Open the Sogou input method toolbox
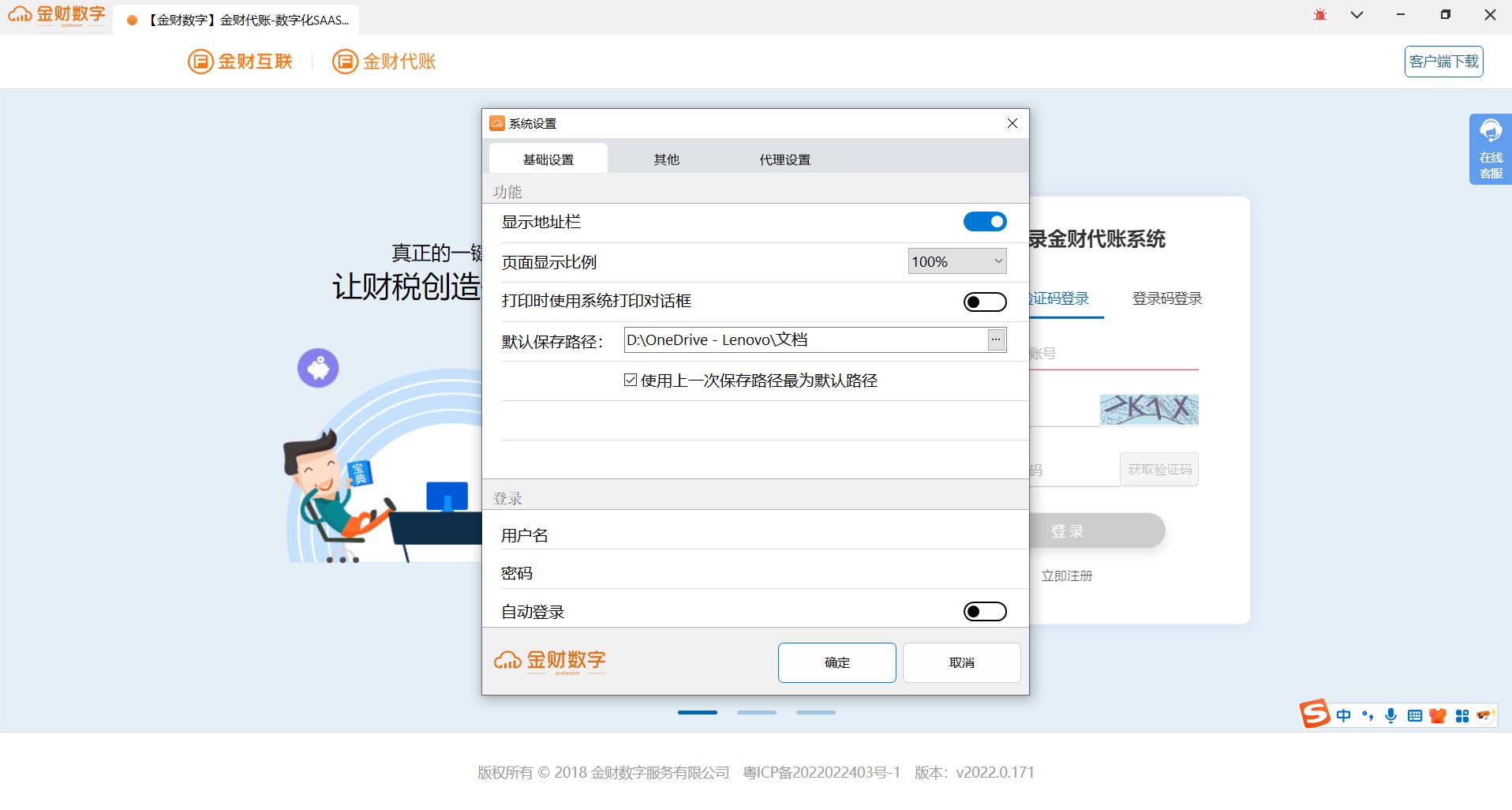The image size is (1512, 810). pyautogui.click(x=1463, y=715)
